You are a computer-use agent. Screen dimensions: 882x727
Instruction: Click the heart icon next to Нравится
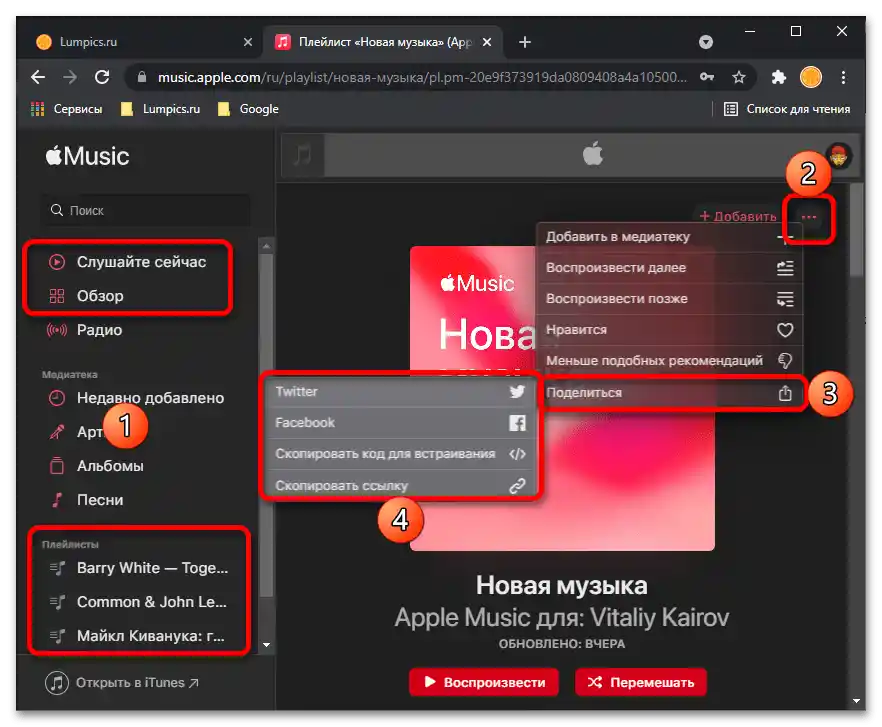785,330
